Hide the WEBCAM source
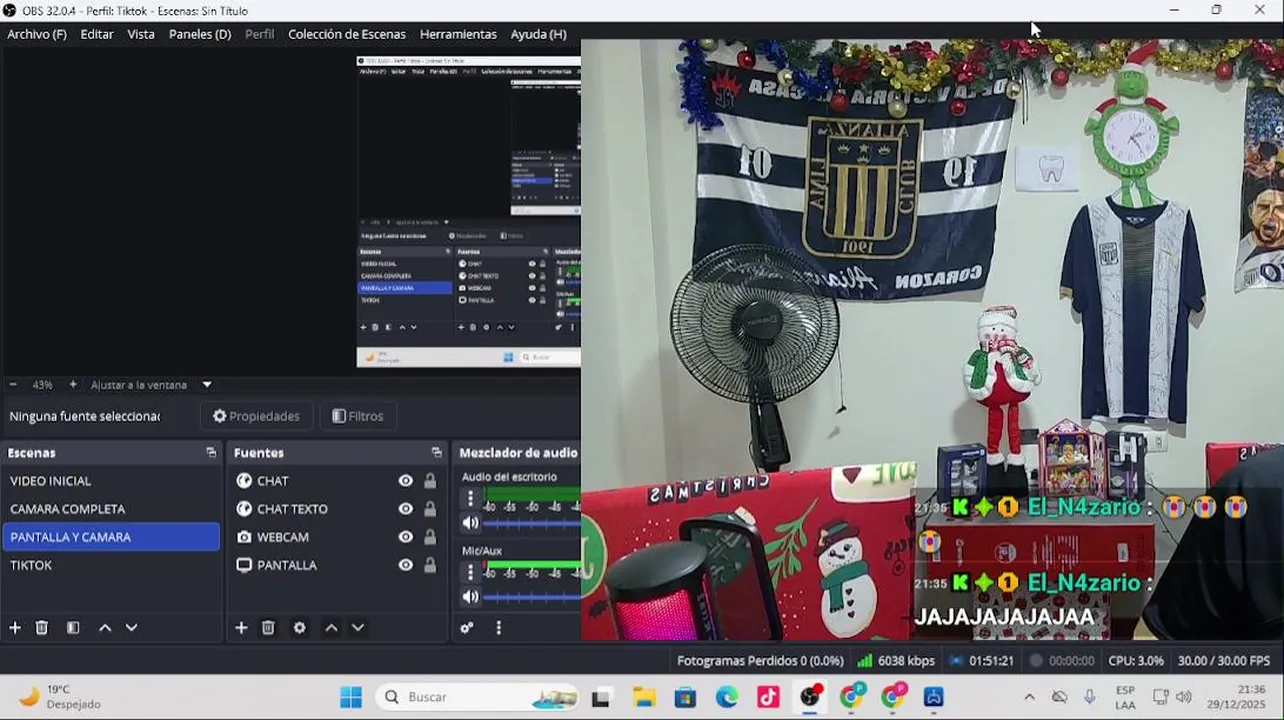 (406, 537)
